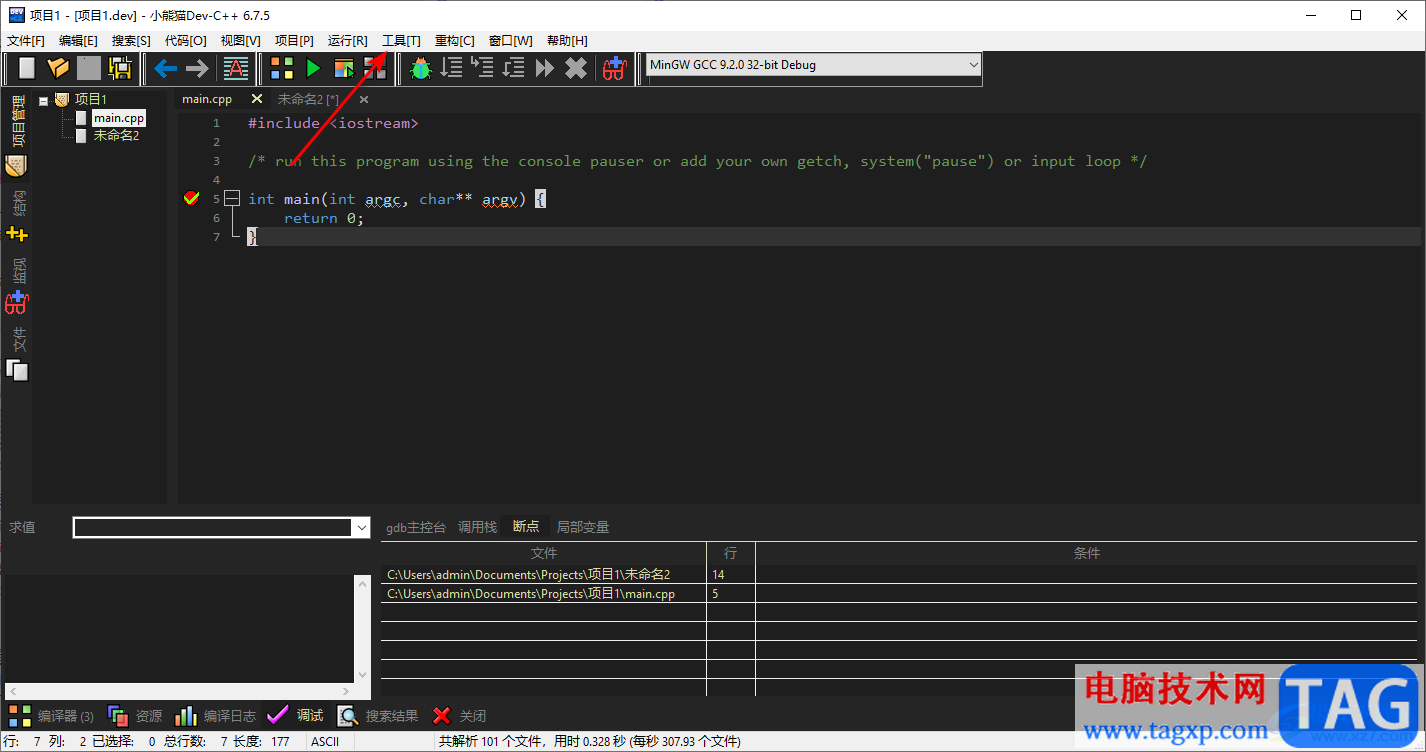Click the Continue double-arrow icon
The width and height of the screenshot is (1426, 752).
(x=545, y=68)
